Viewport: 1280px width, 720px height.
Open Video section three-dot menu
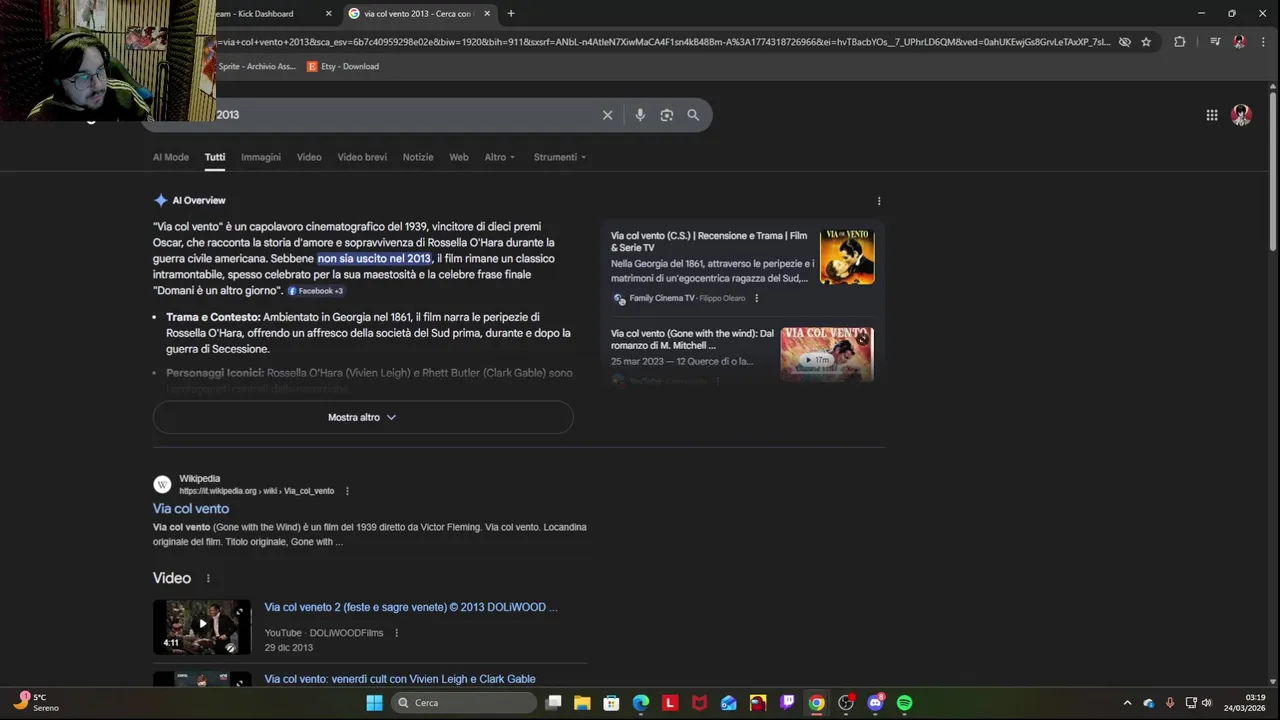pos(208,579)
